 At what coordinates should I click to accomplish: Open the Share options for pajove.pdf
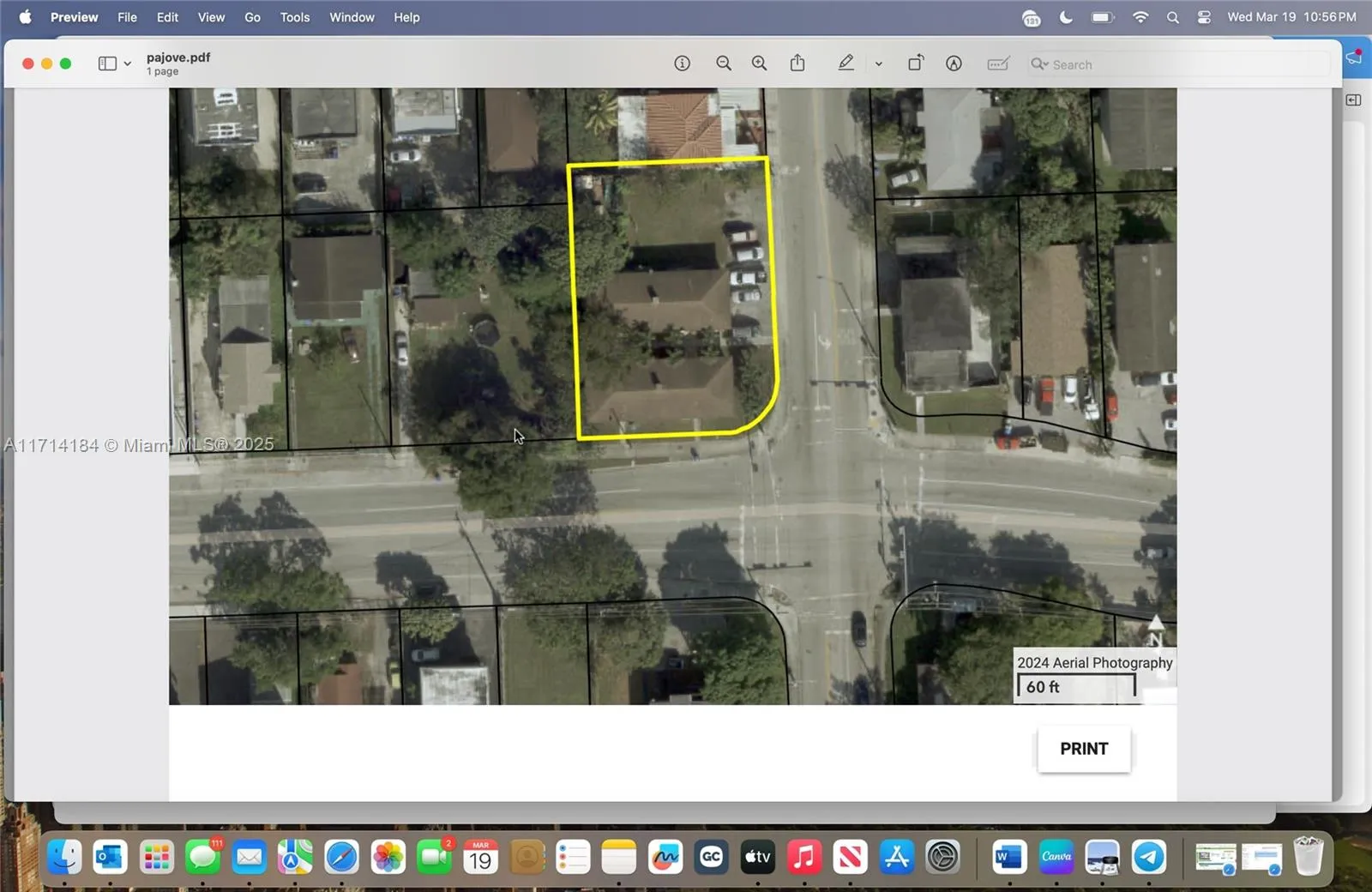797,63
